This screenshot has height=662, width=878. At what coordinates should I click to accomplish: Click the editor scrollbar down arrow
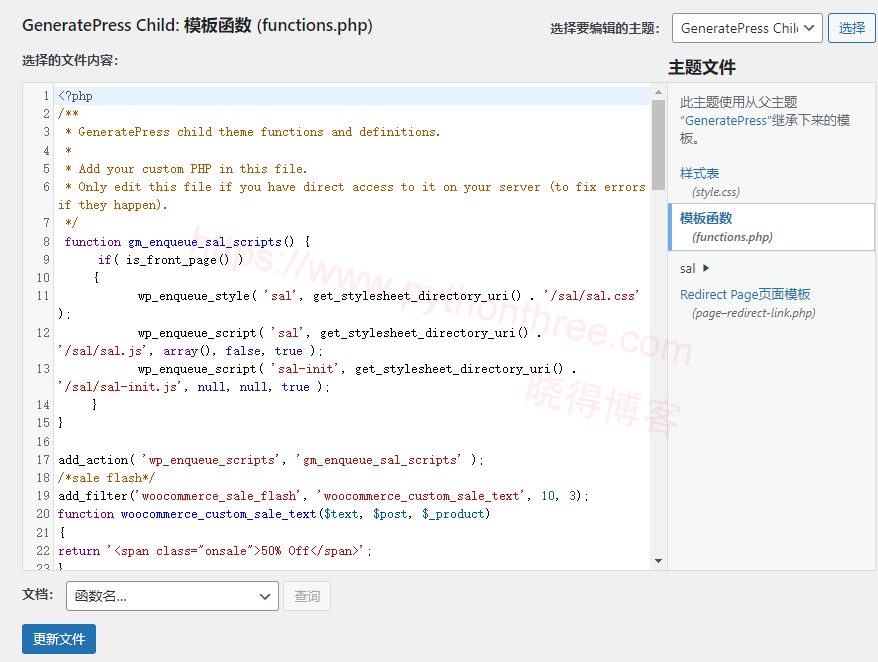(x=658, y=561)
